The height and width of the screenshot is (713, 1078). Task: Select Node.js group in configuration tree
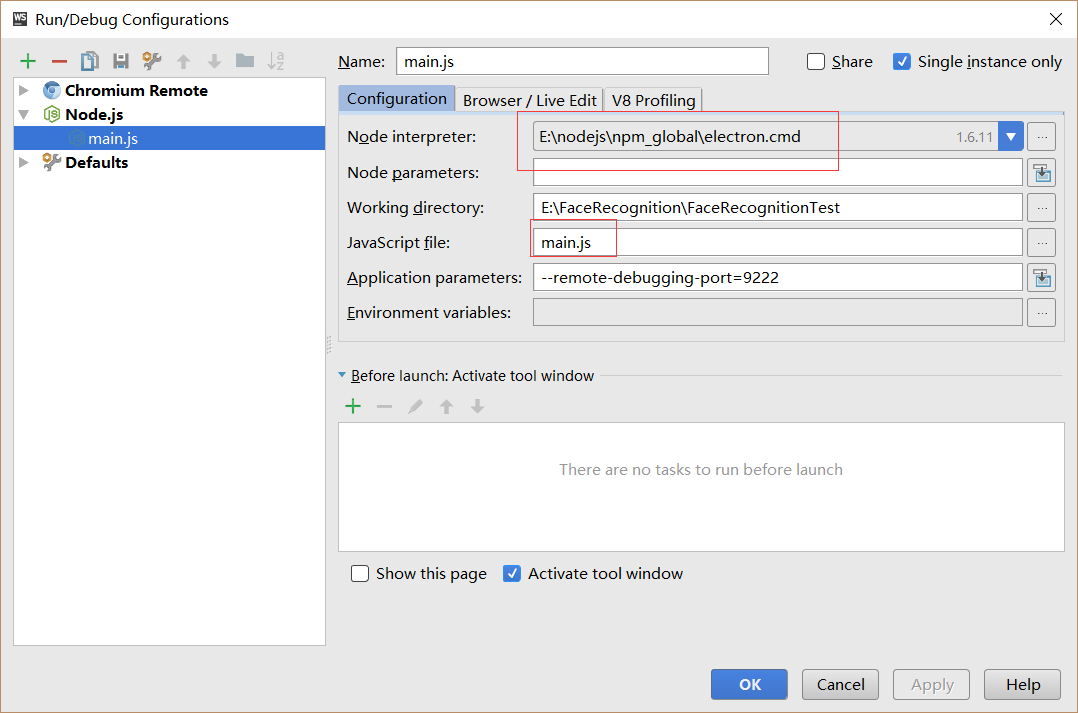coord(94,114)
